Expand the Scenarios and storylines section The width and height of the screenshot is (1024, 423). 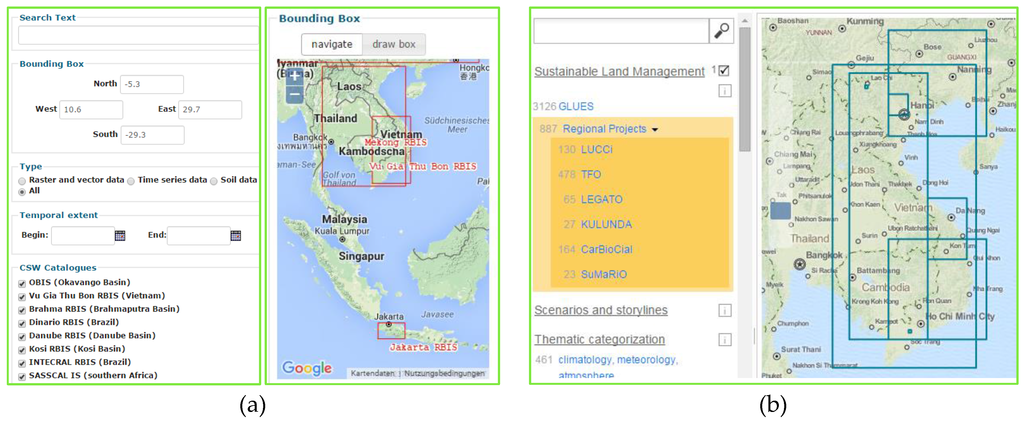600,310
